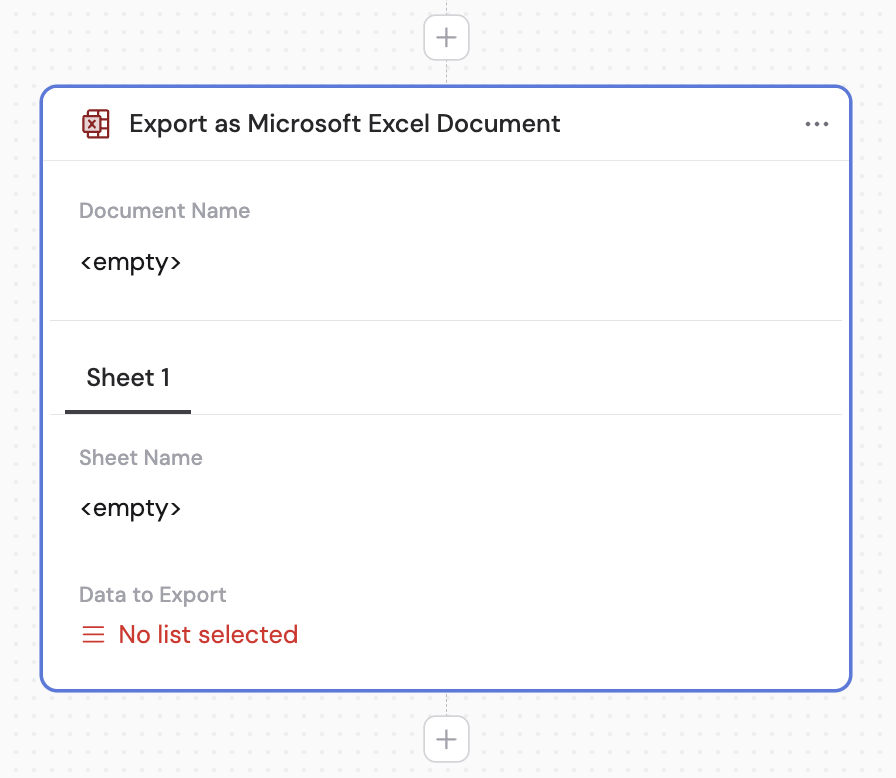Click the red list icon beside "No list selected"
This screenshot has height=778, width=896.
92,634
